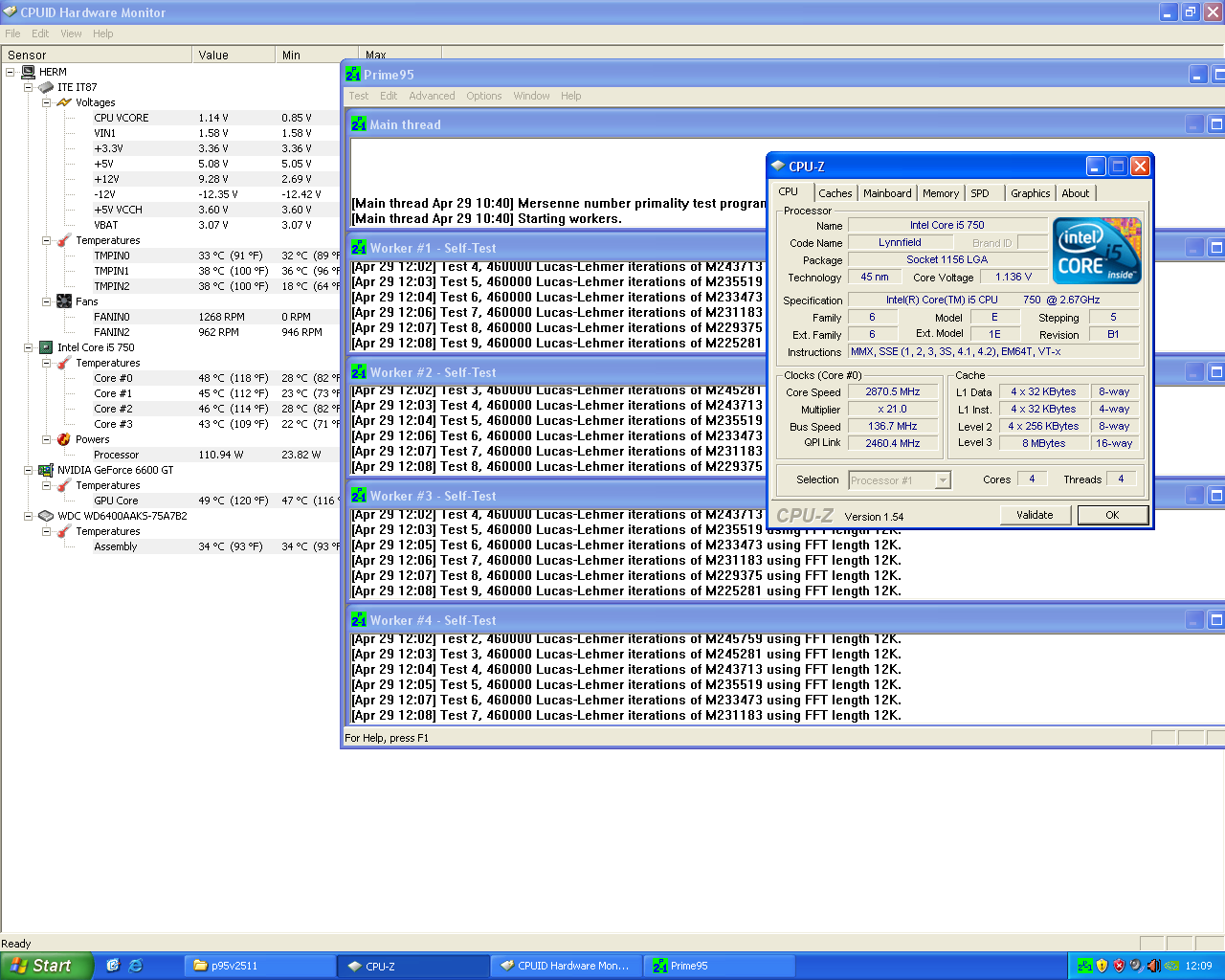Collapse the WDC WD6400AAKS-75A7B2 node

point(29,516)
